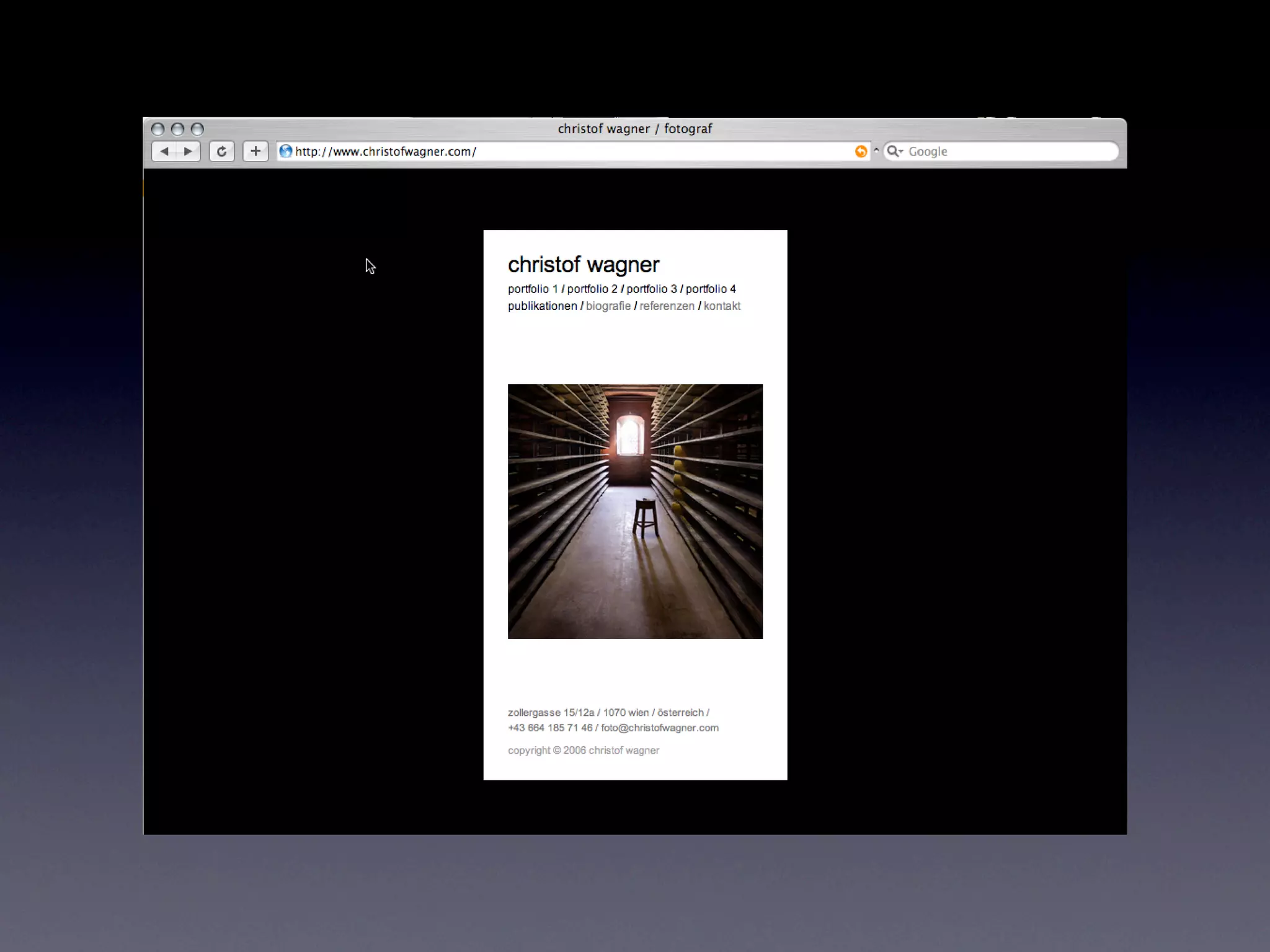Open the referenzen page link

tap(667, 306)
